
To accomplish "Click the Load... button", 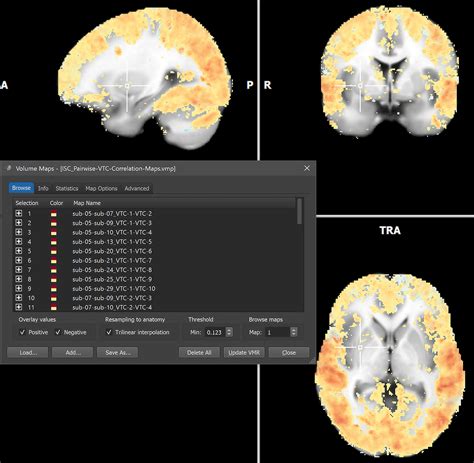I will click(x=28, y=352).
